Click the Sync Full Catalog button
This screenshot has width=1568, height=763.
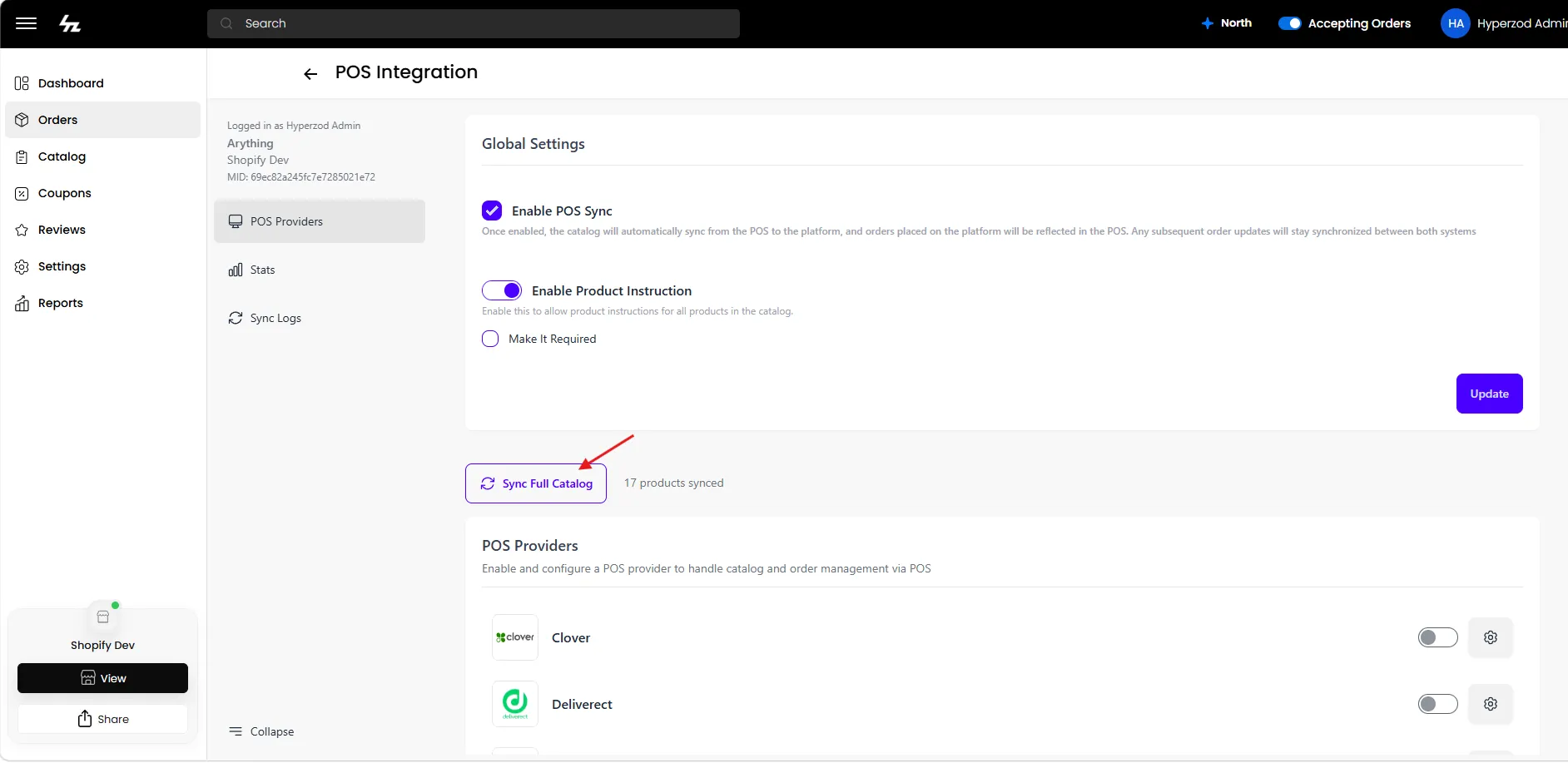pyautogui.click(x=536, y=483)
